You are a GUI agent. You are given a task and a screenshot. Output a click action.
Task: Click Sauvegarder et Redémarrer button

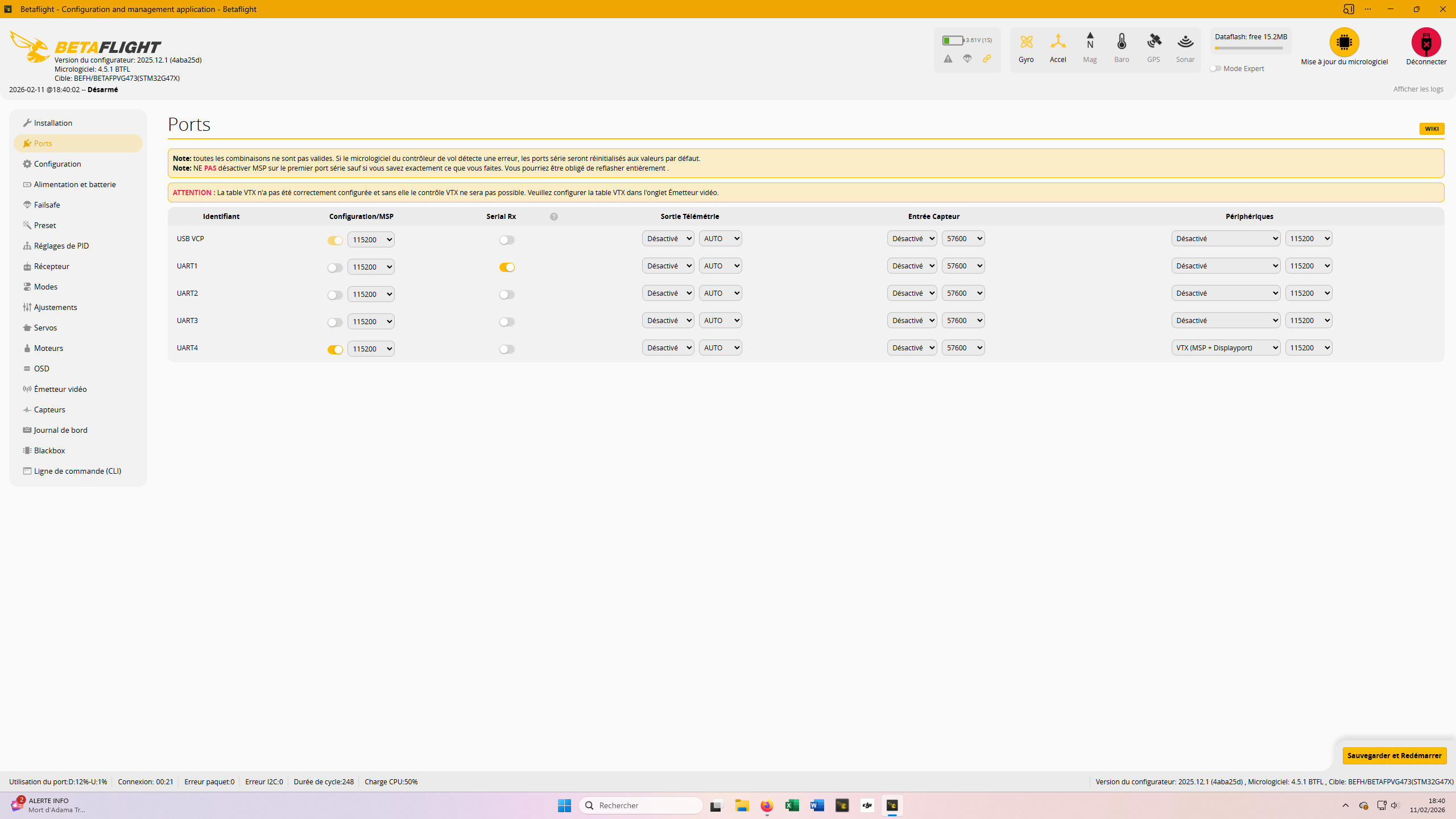point(1394,755)
